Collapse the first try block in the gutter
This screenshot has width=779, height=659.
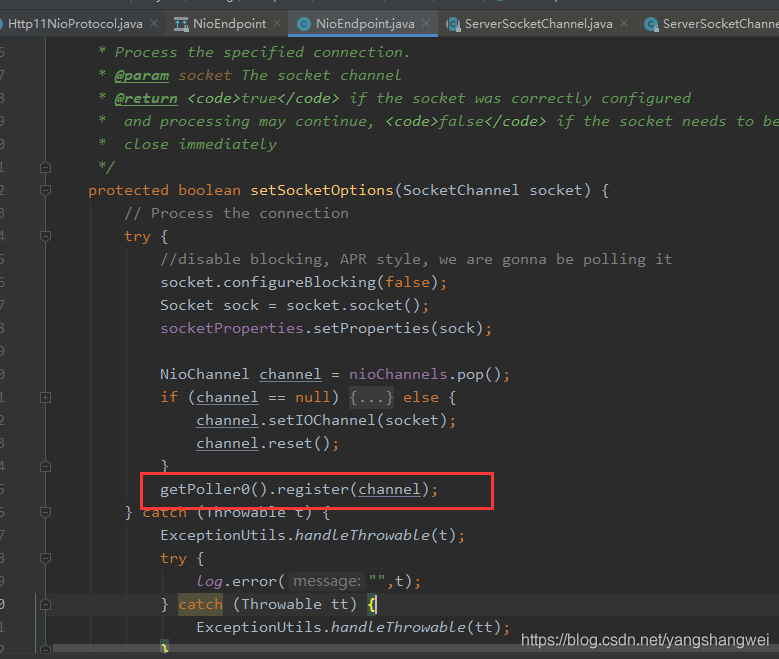point(44,236)
